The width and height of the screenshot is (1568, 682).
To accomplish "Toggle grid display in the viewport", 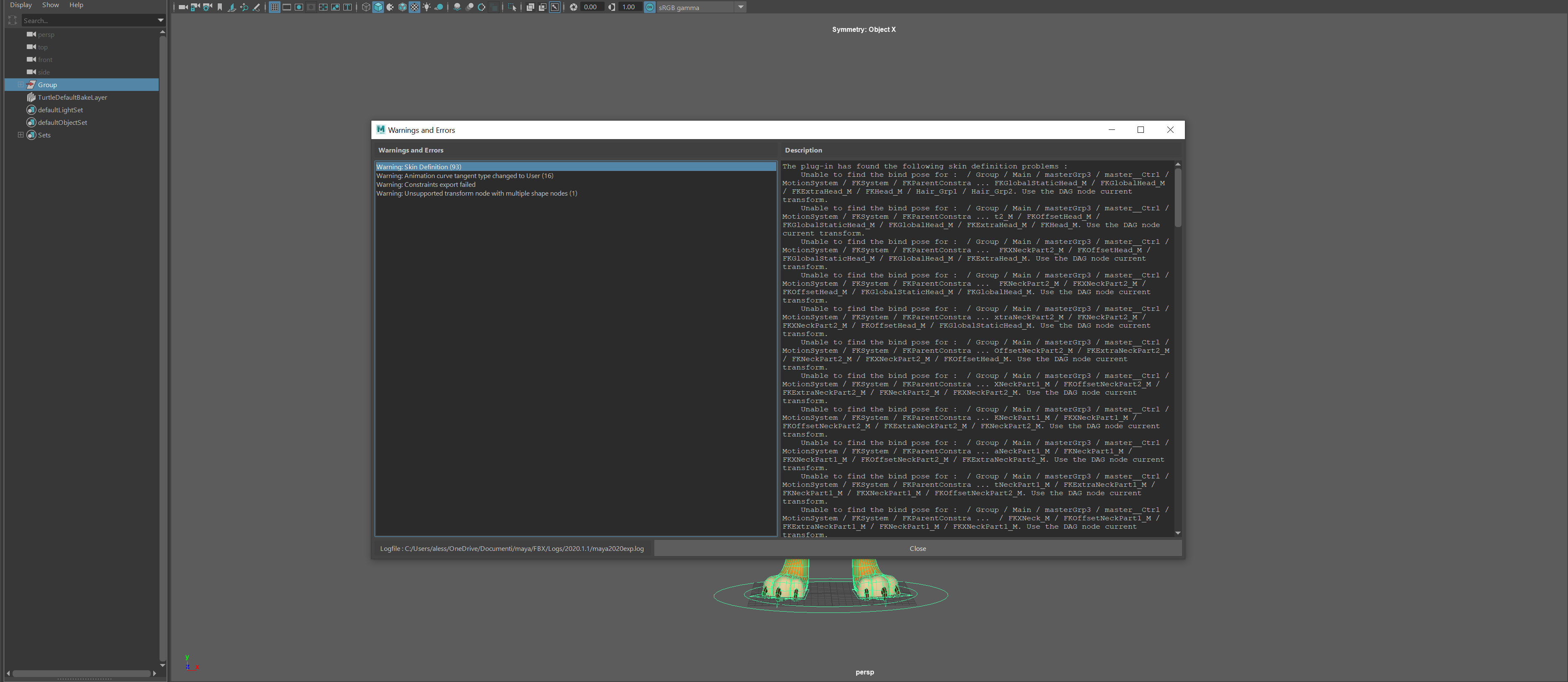I will point(275,7).
